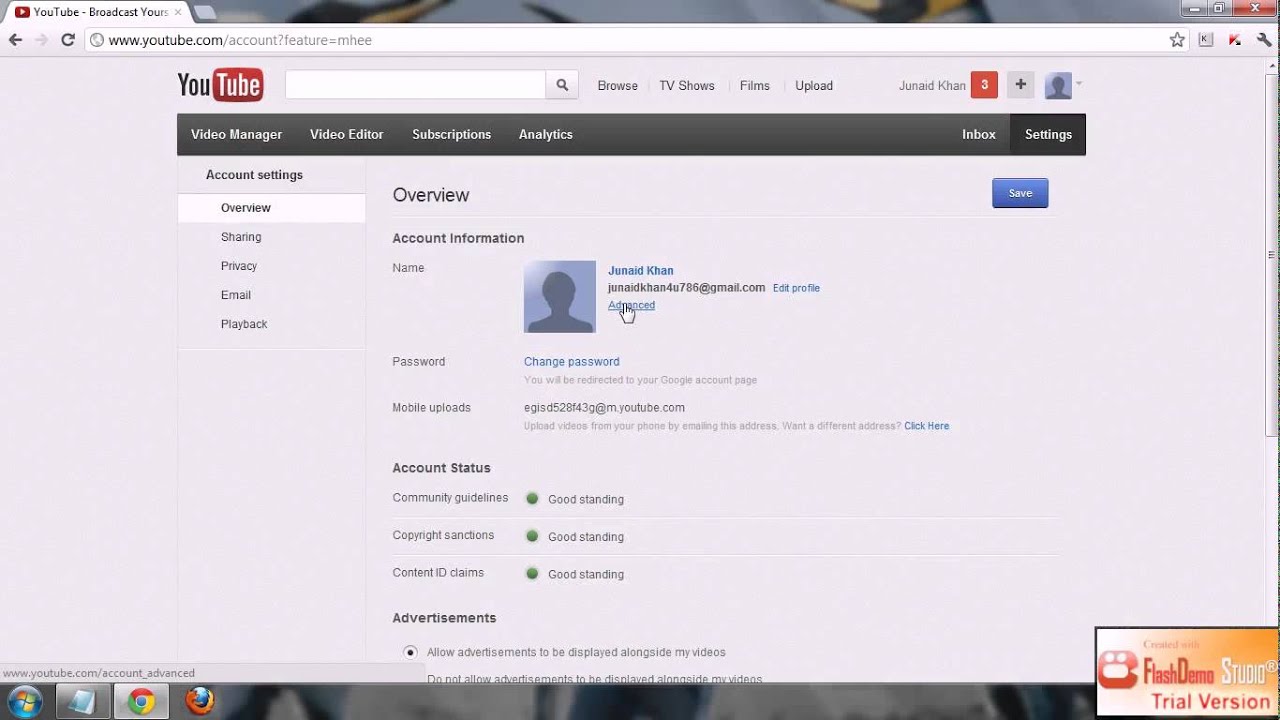Select the Settings tab

coord(1048,134)
